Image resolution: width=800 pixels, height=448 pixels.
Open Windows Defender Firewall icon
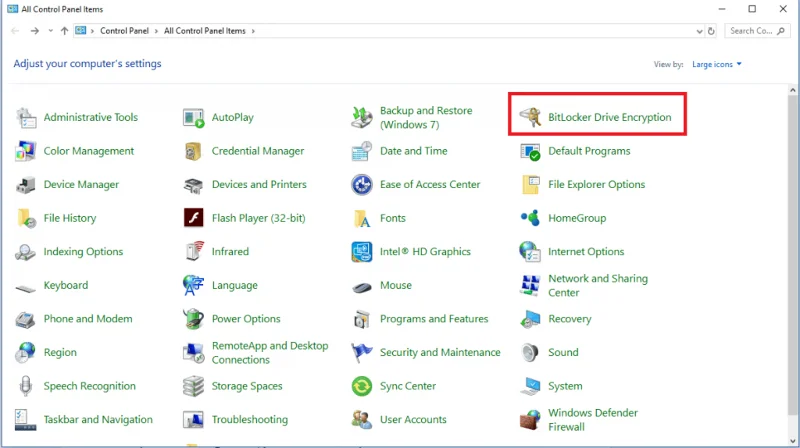point(530,420)
